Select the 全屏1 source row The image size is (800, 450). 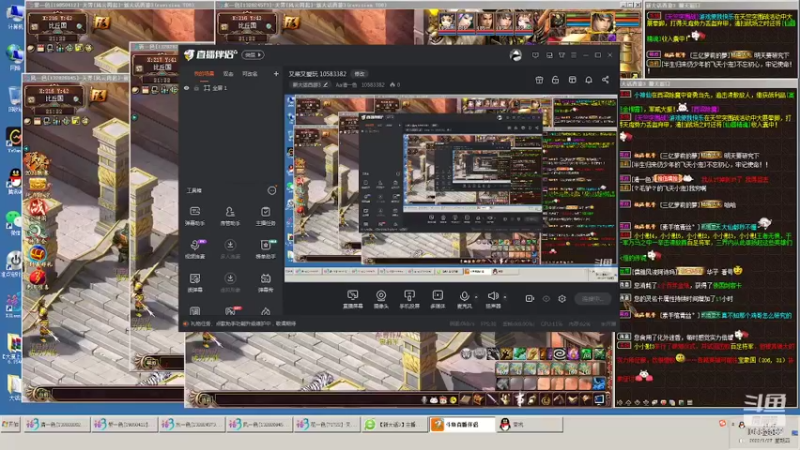[231, 88]
